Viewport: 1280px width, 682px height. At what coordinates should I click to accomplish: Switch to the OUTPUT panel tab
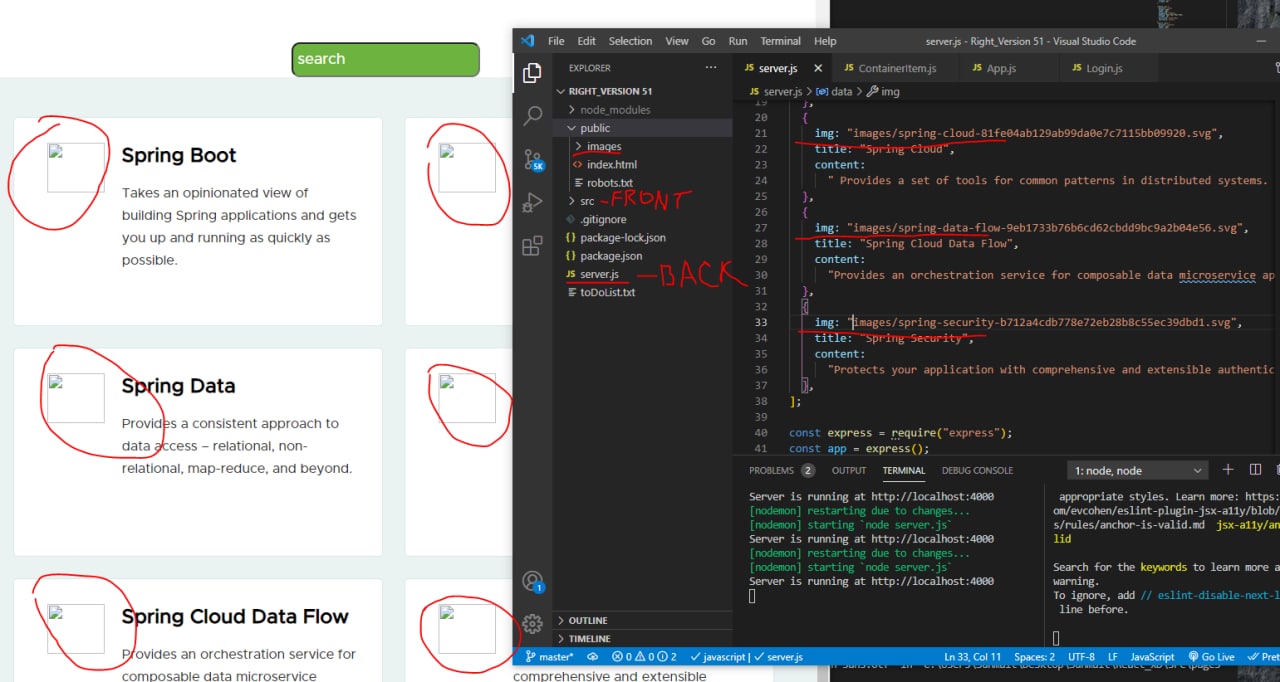tap(849, 470)
